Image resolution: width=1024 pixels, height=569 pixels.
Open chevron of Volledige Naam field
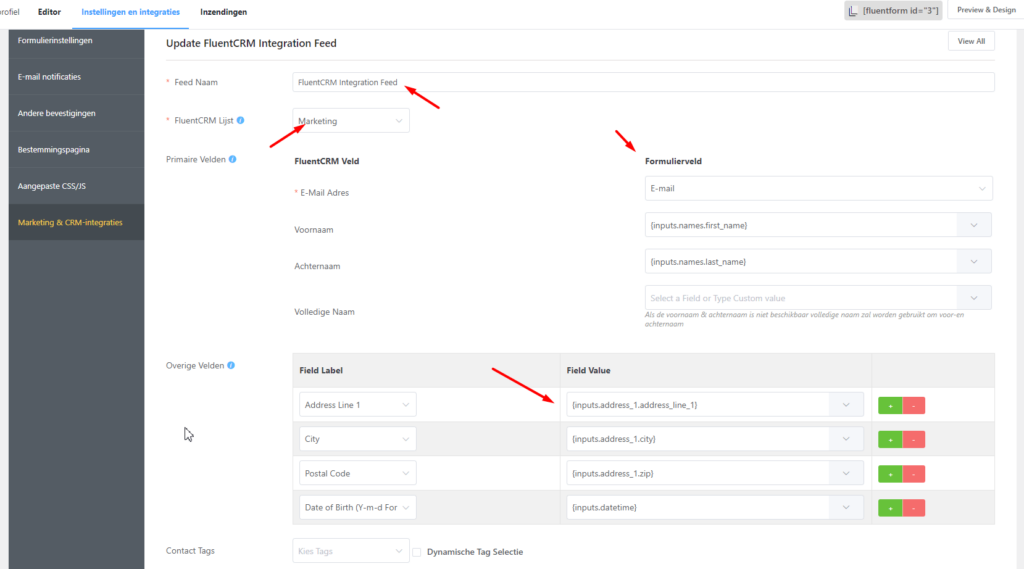tap(973, 298)
